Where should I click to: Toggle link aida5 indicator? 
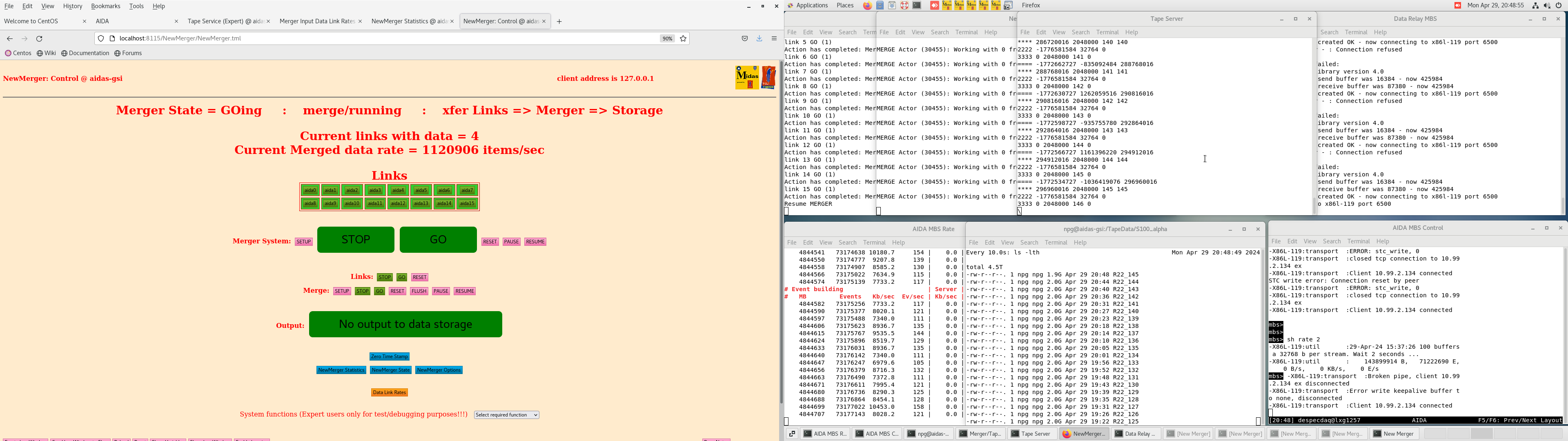pos(421,191)
